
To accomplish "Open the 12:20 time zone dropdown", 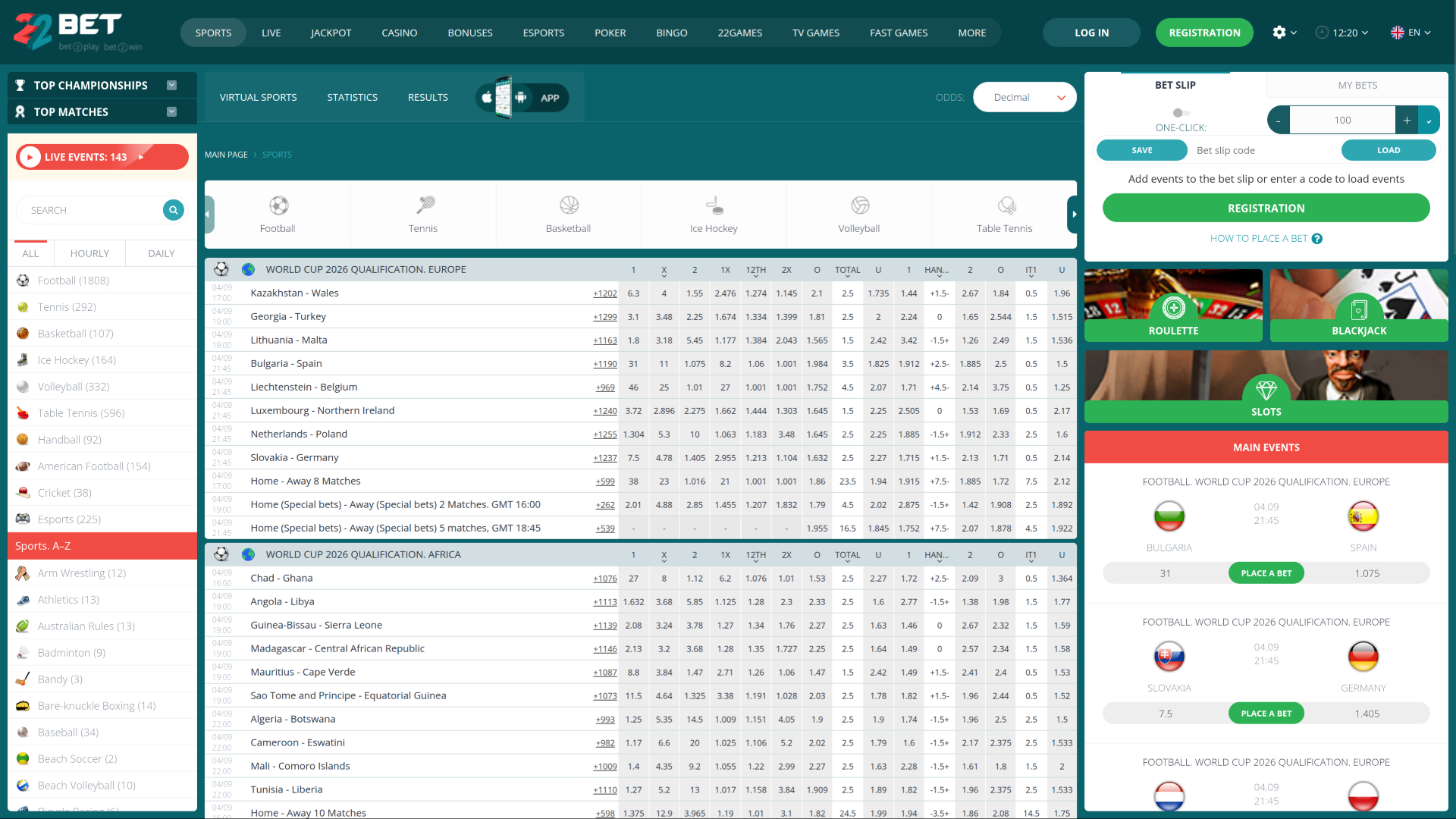I will (x=1342, y=33).
